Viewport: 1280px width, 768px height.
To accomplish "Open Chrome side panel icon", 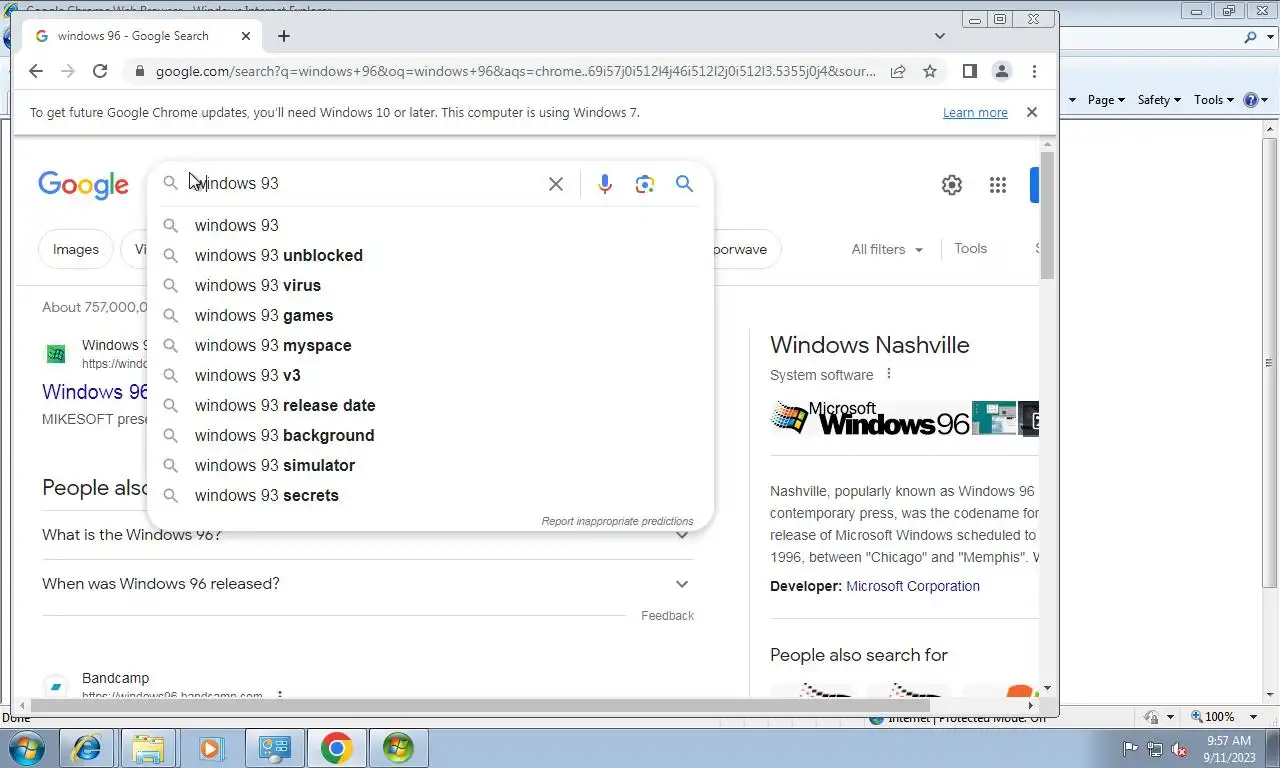I will click(x=969, y=71).
